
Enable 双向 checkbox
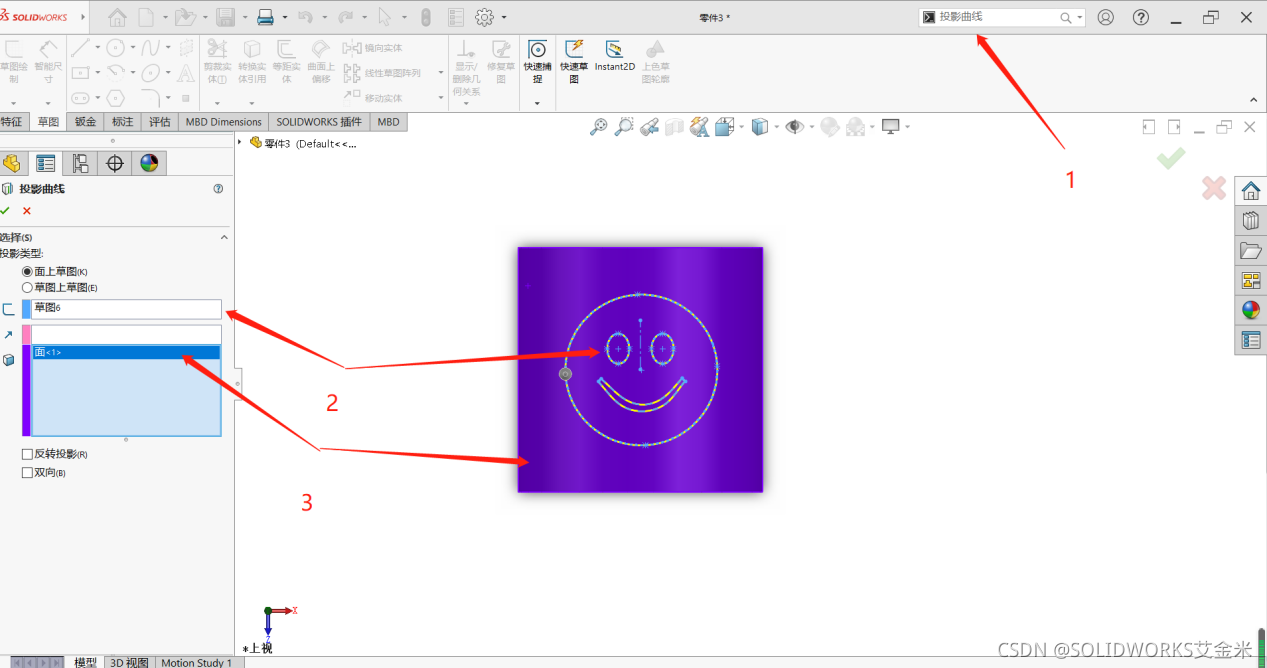pyautogui.click(x=28, y=472)
